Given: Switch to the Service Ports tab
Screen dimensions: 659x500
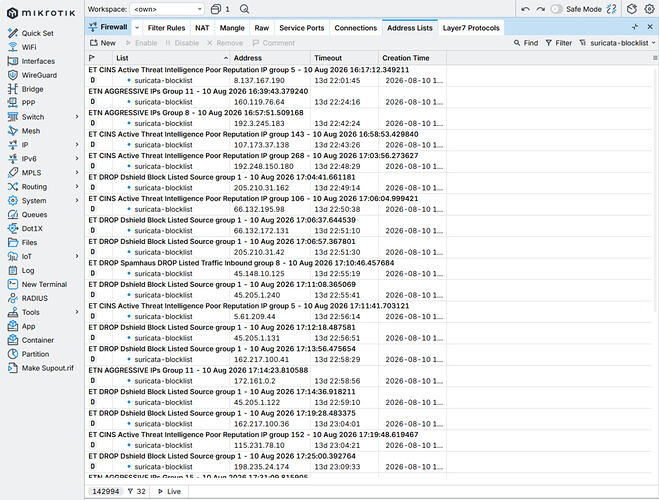Looking at the screenshot, I should (302, 28).
